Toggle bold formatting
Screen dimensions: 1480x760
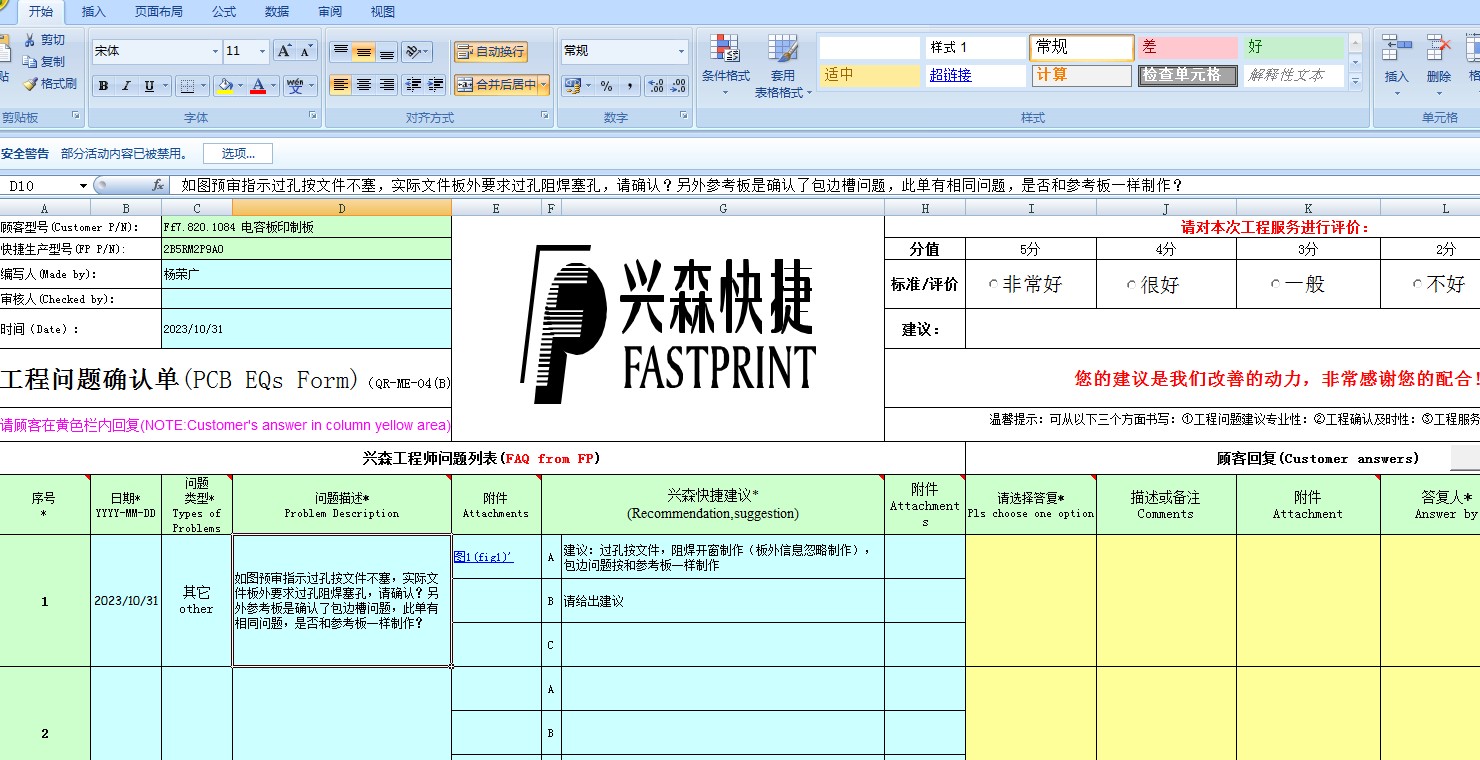click(103, 86)
